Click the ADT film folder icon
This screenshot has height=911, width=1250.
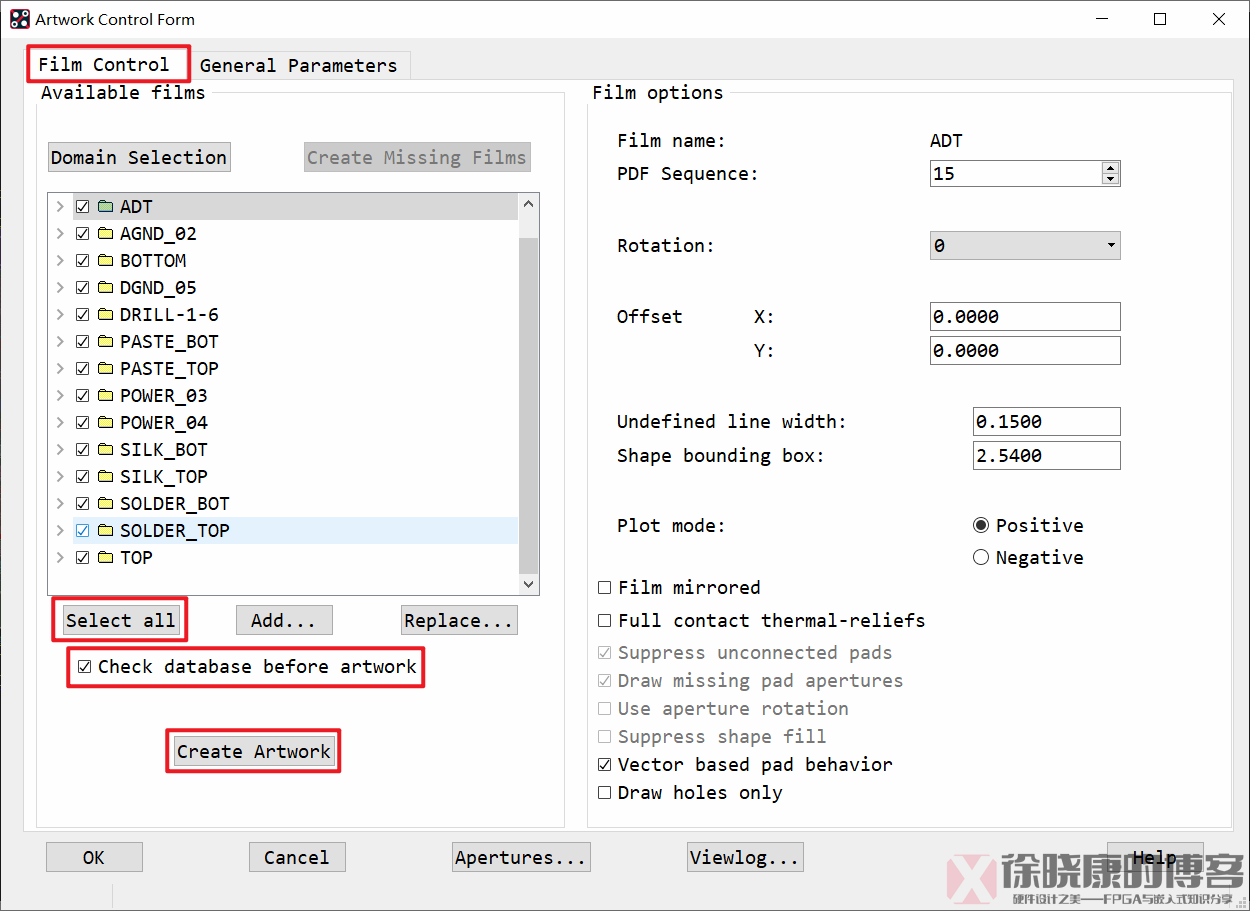[105, 207]
